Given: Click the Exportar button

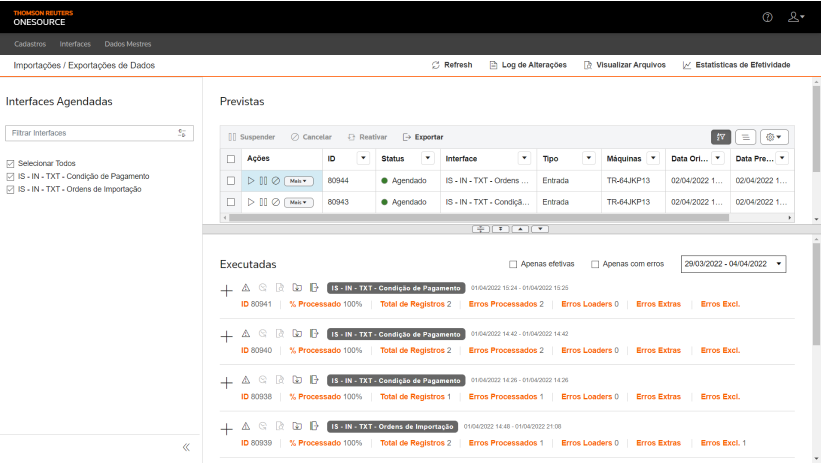Looking at the screenshot, I should (x=423, y=137).
